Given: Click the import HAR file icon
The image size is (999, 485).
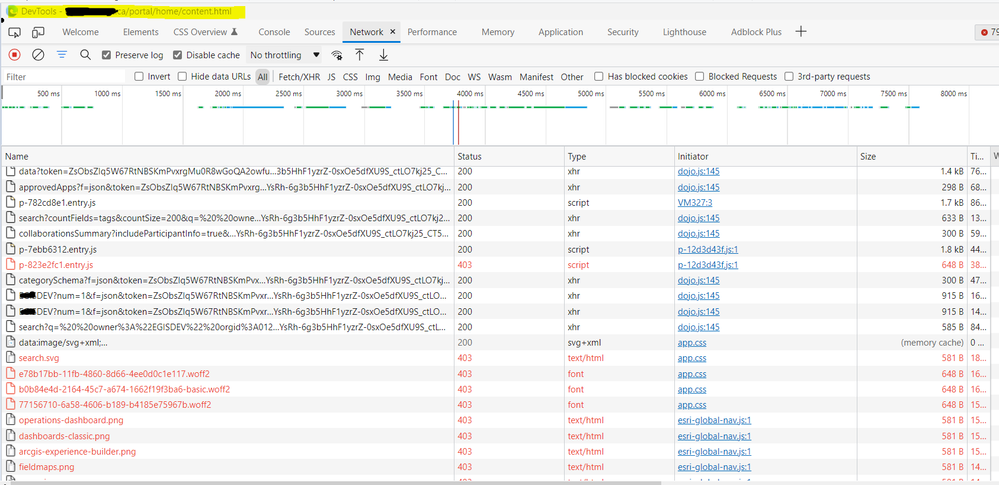Looking at the screenshot, I should click(x=360, y=55).
